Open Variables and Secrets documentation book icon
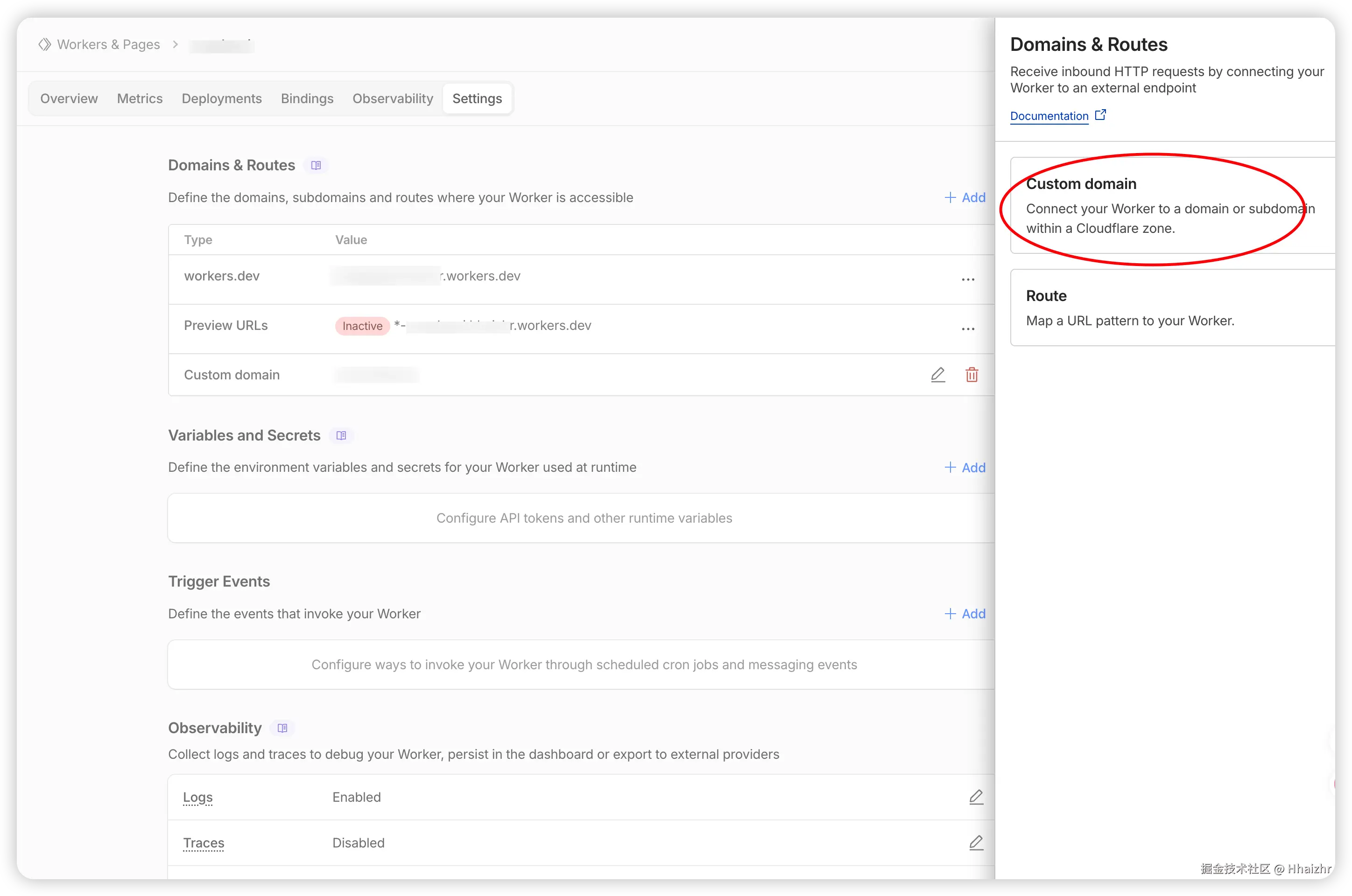The height and width of the screenshot is (896, 1352). (341, 436)
